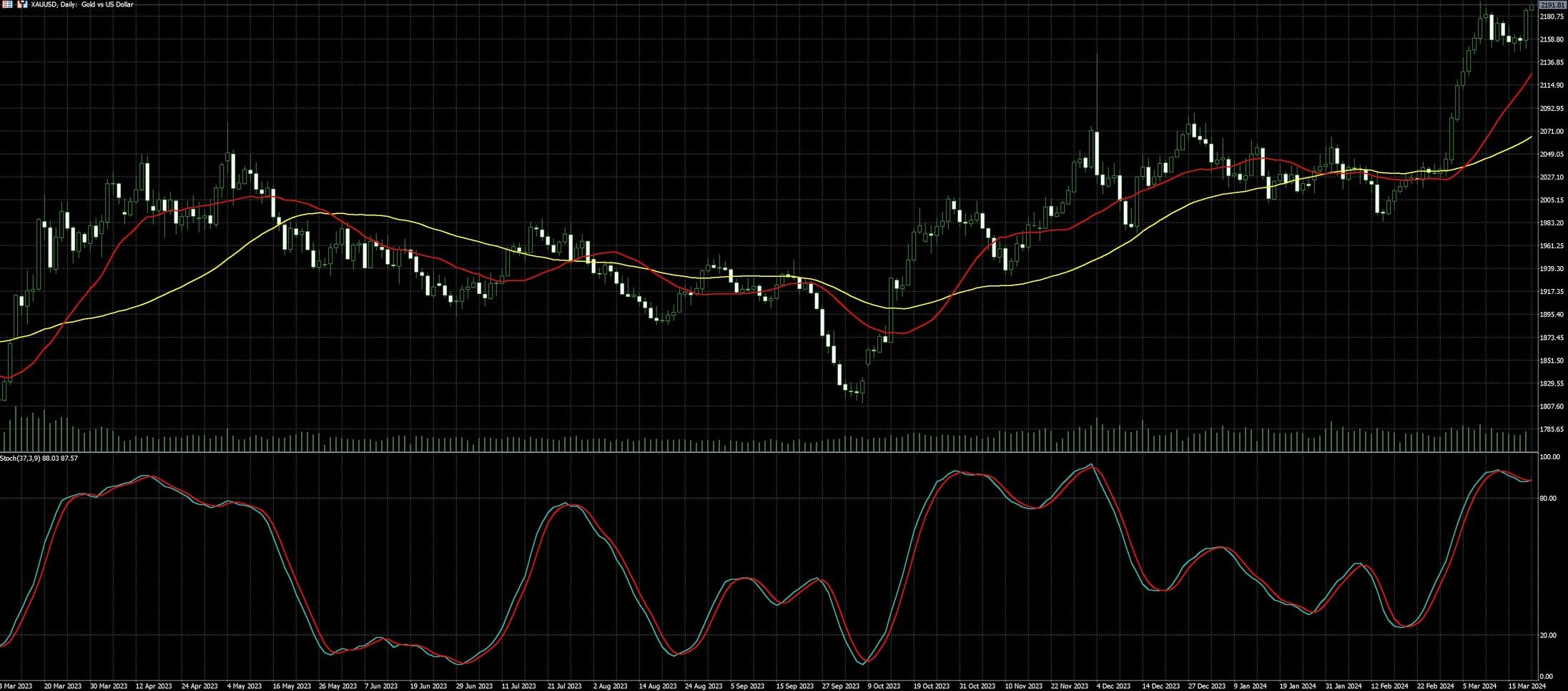Click the 2071.00 price scale label
The height and width of the screenshot is (691, 1568).
pos(1552,132)
